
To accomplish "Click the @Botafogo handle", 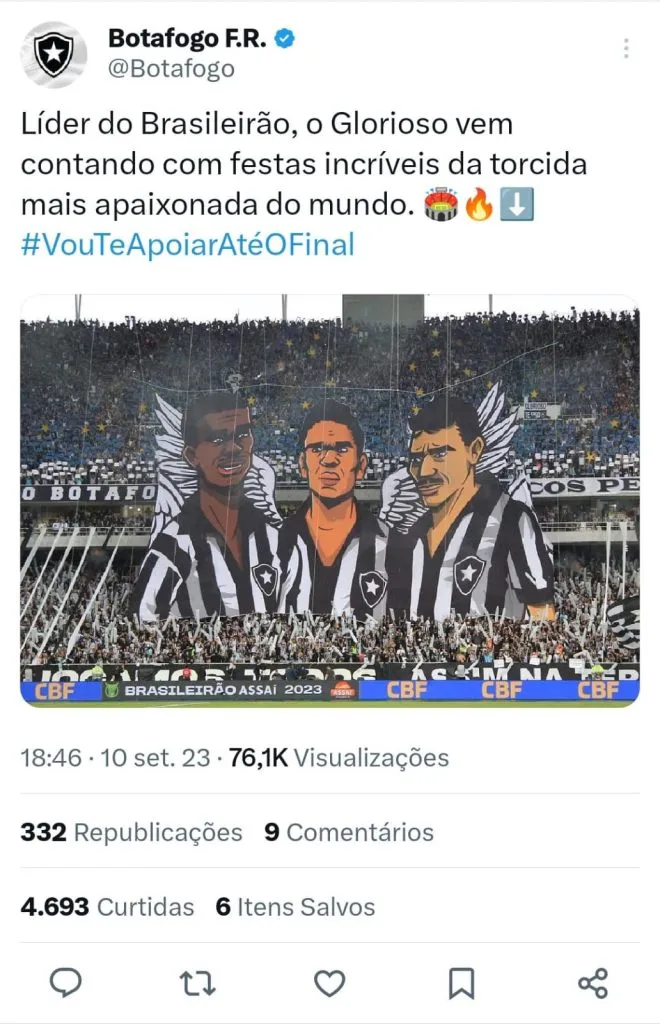I will pos(171,69).
